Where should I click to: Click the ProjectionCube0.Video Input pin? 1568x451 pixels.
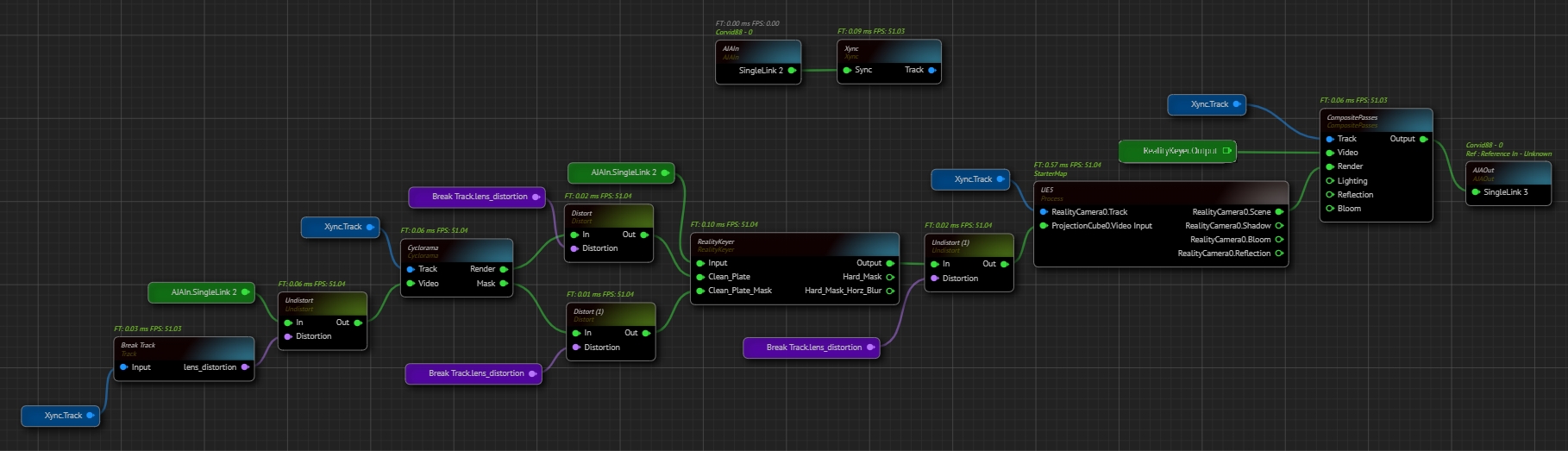pyautogui.click(x=1044, y=226)
